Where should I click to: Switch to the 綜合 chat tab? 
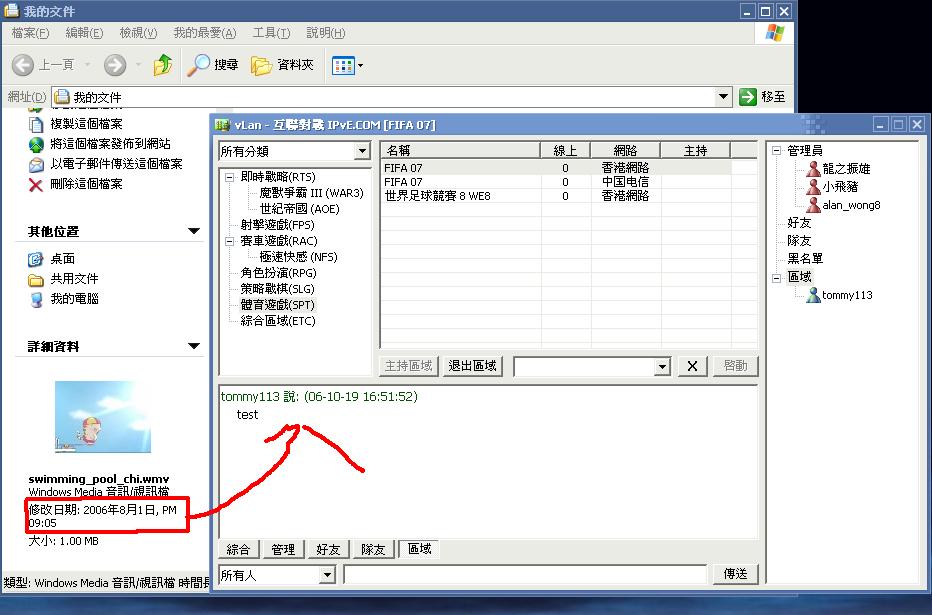238,550
